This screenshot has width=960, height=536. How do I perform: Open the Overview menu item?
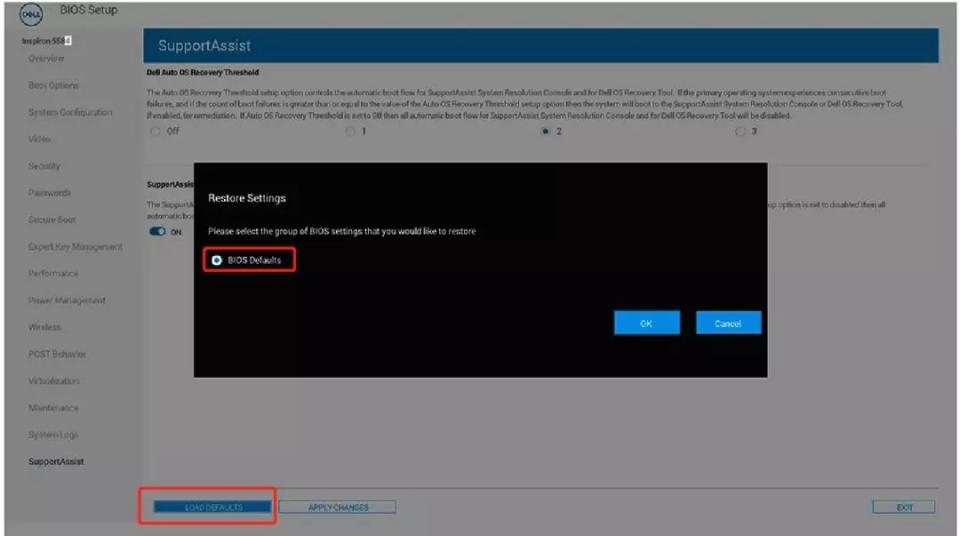tap(46, 58)
